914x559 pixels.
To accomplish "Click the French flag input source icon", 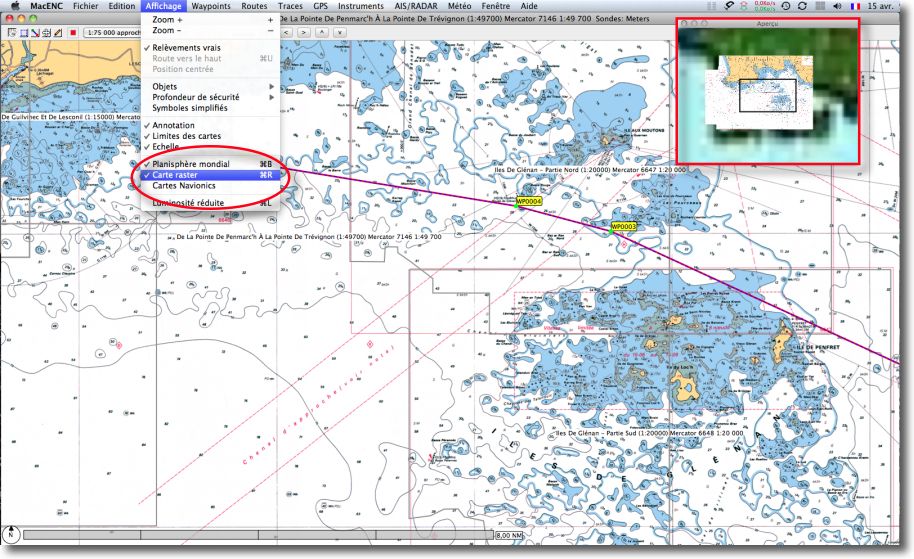I will tap(855, 6).
